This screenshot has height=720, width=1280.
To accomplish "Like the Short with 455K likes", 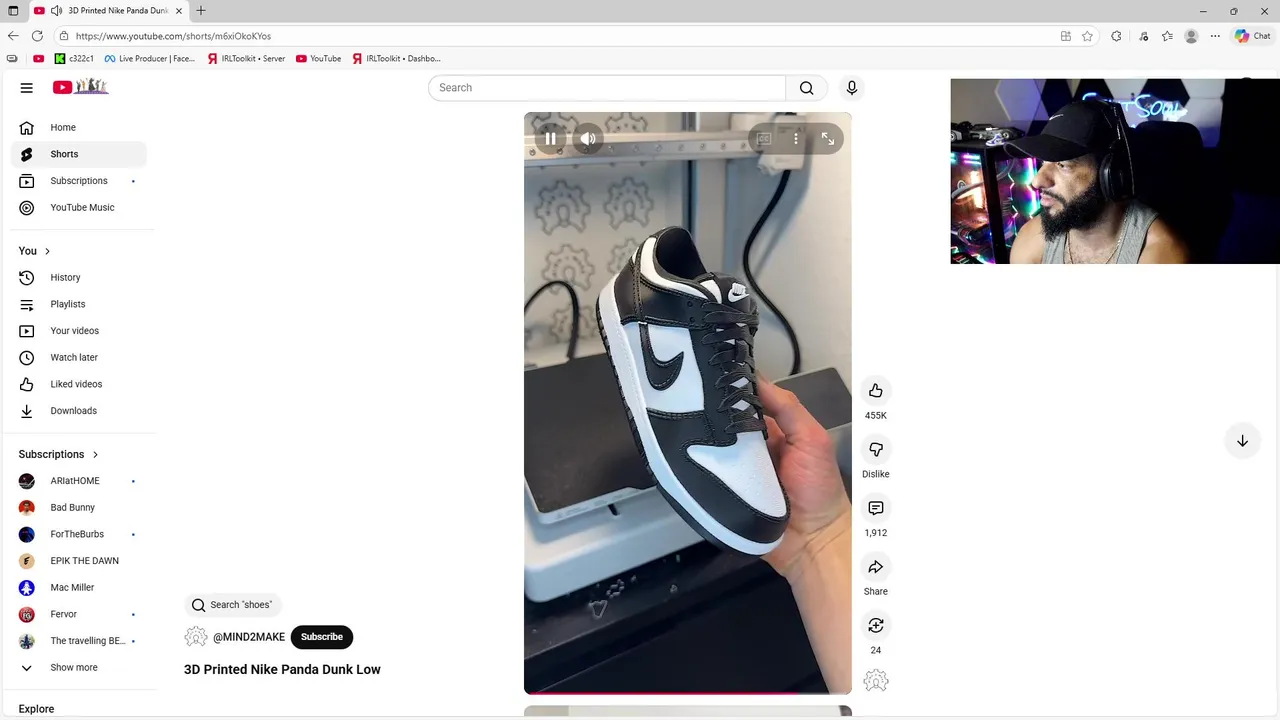I will [x=876, y=391].
